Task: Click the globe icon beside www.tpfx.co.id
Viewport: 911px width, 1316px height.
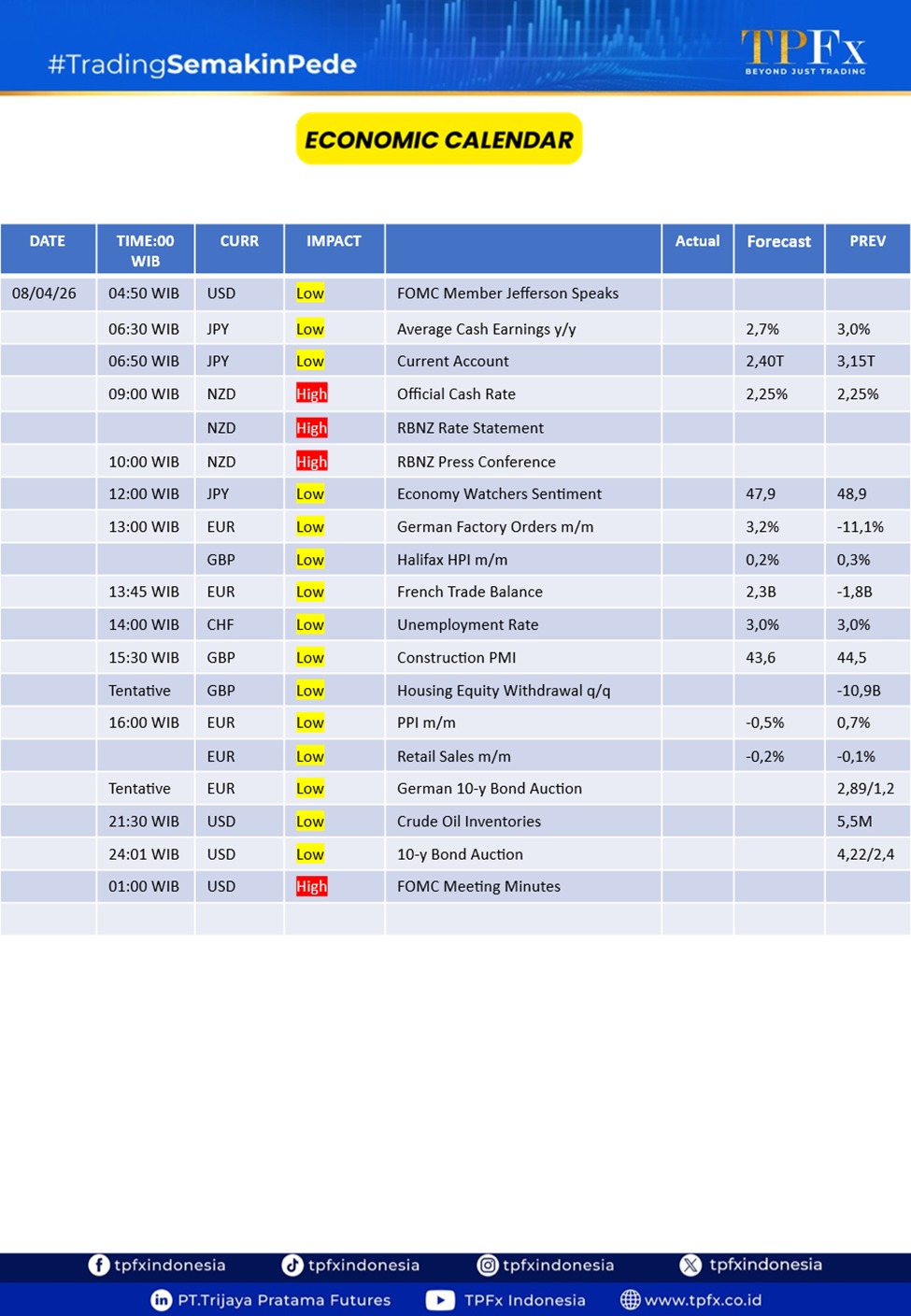Action: tap(631, 1300)
